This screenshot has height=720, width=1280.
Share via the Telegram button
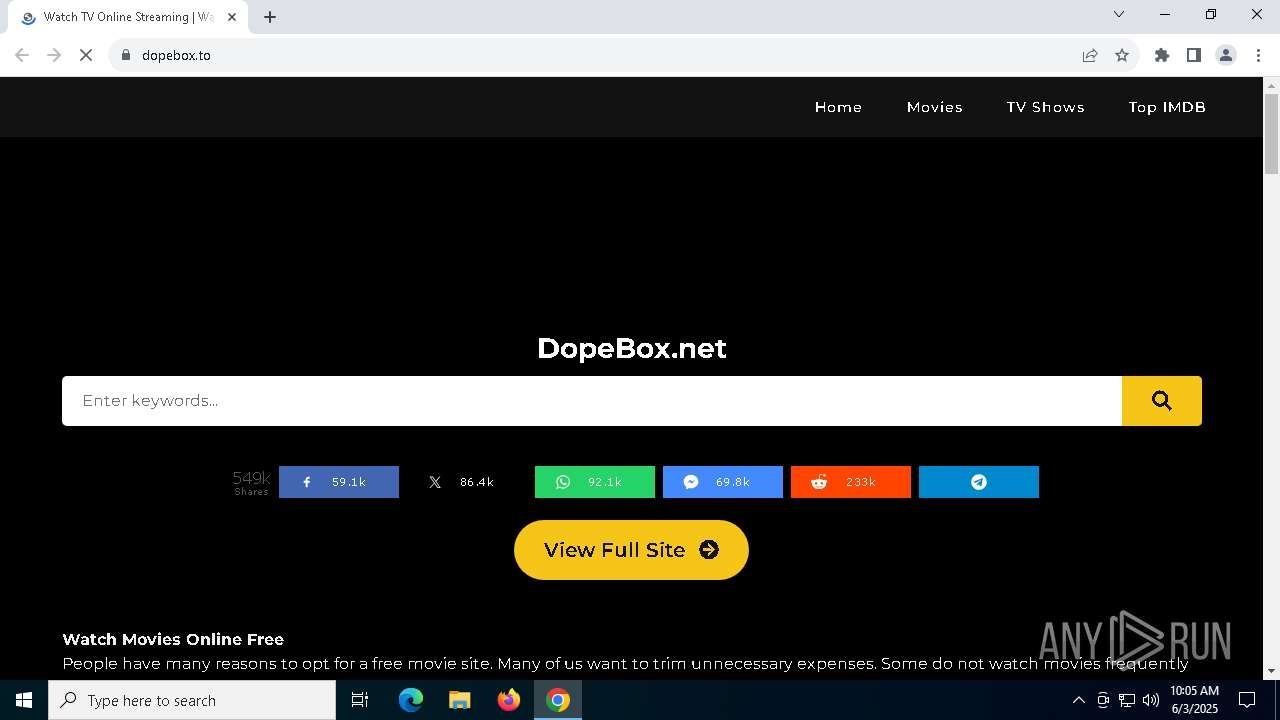pos(979,482)
